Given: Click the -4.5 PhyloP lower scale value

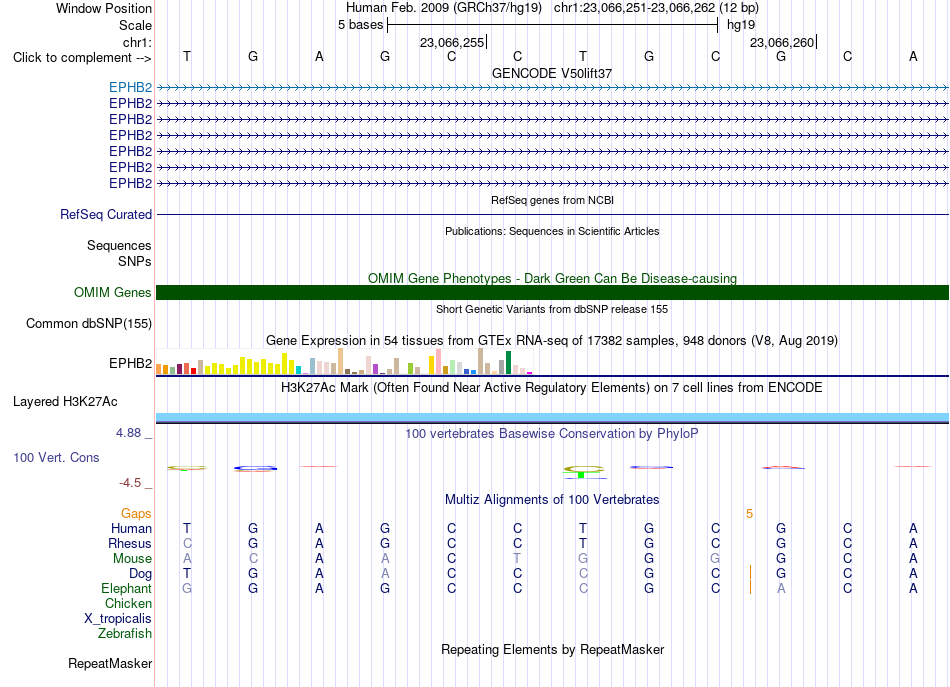Looking at the screenshot, I should pos(130,483).
